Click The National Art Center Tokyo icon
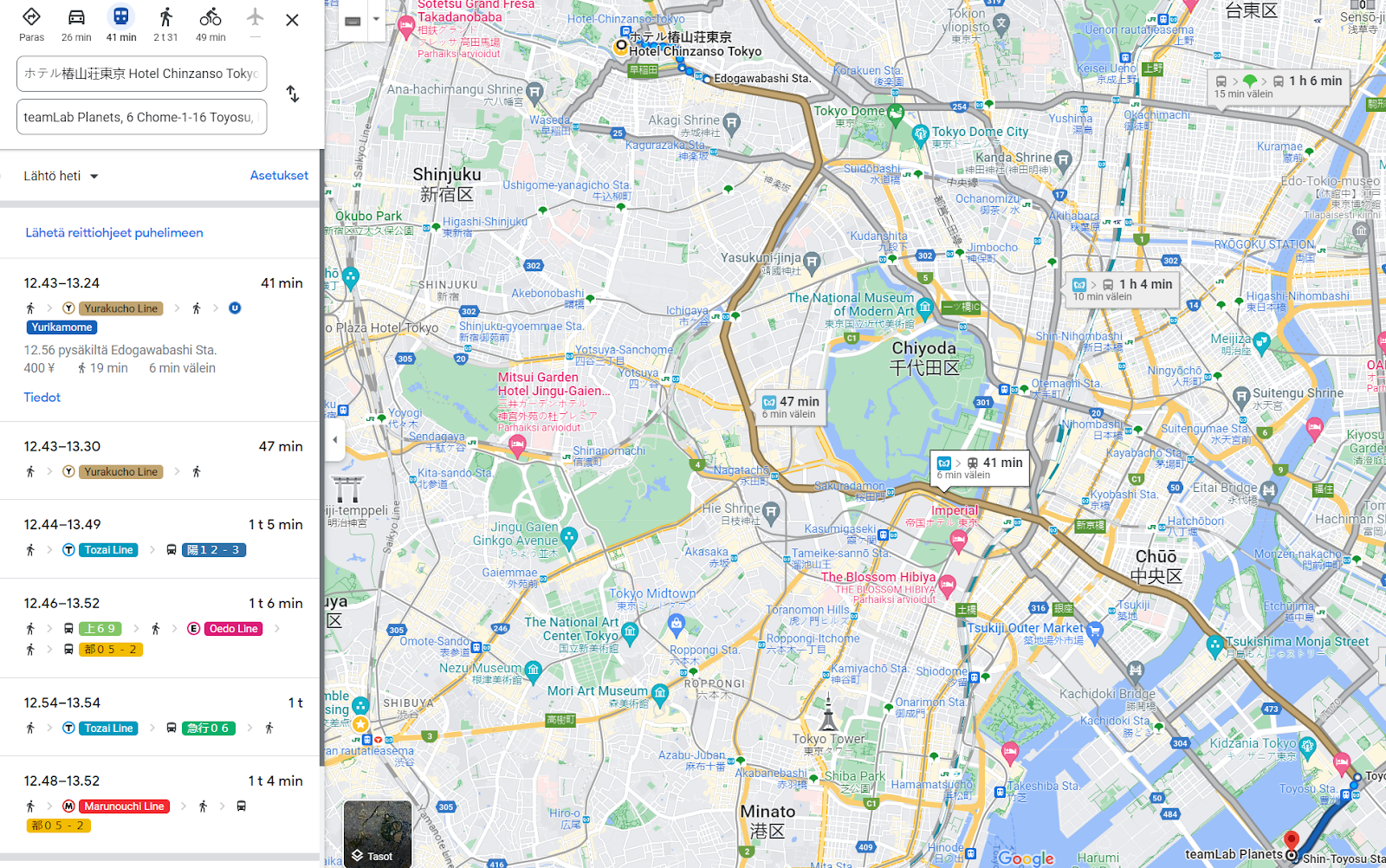The image size is (1386, 868). [630, 632]
